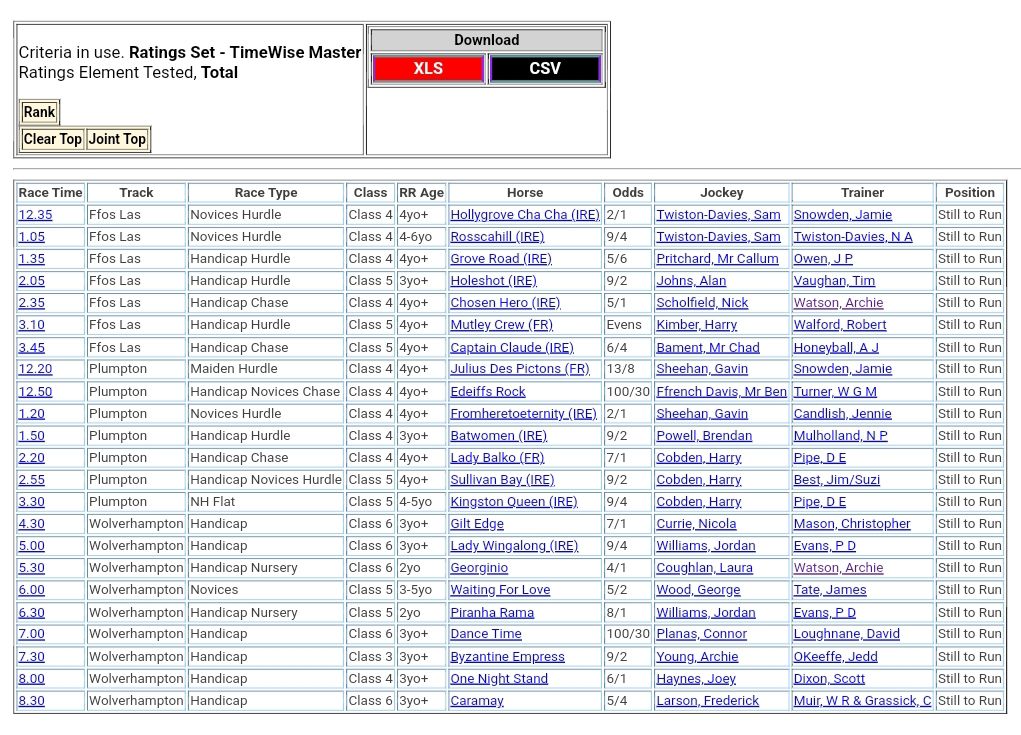This screenshot has width=1021, height=735.
Task: View horse Julius Des Pictons (FR)
Action: [x=519, y=369]
